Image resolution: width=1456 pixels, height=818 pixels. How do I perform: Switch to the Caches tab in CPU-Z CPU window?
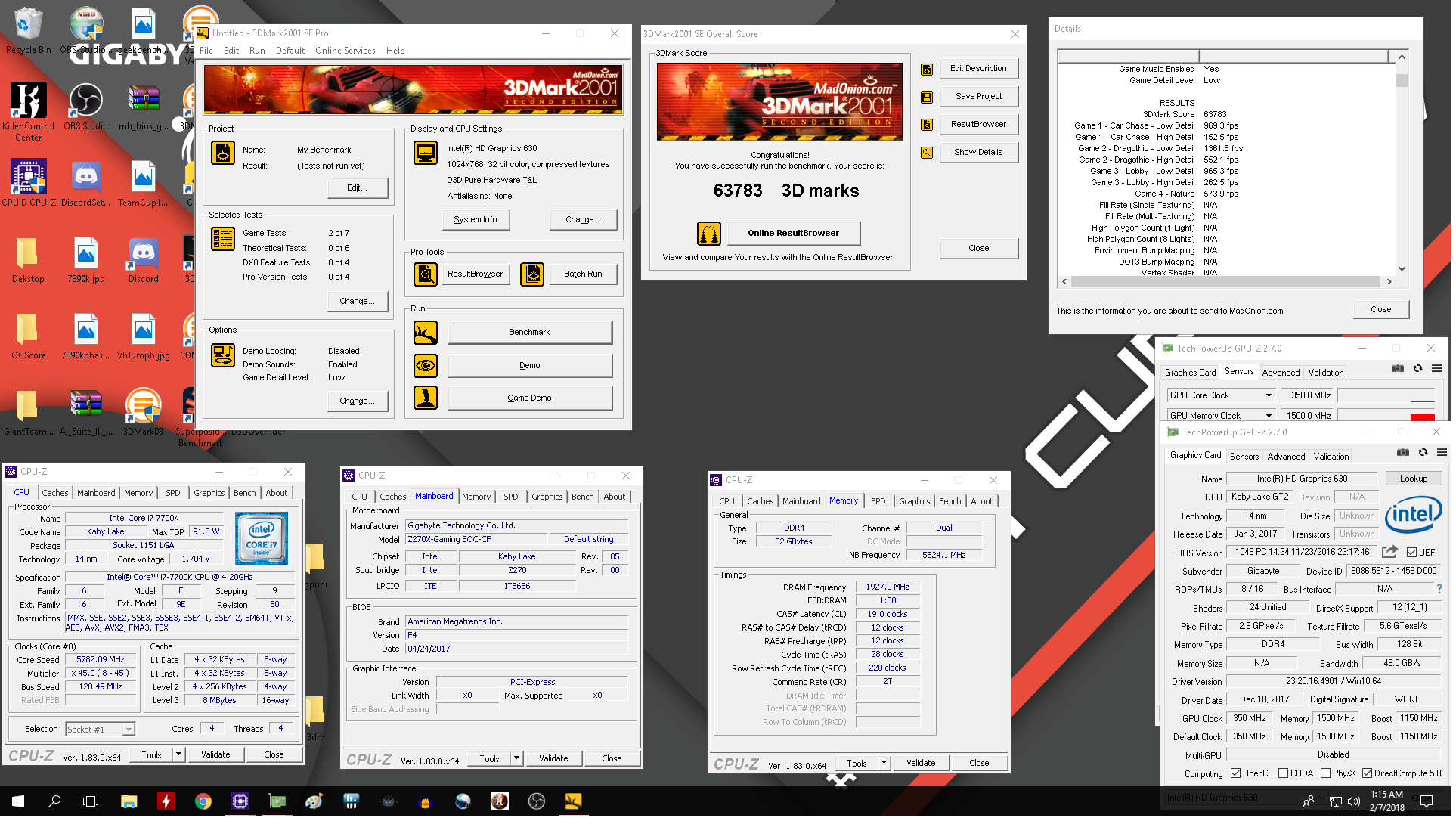[x=55, y=494]
